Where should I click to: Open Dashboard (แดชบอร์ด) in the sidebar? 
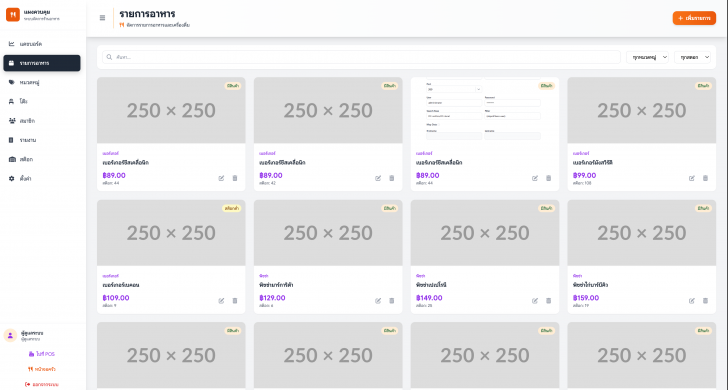pyautogui.click(x=42, y=44)
